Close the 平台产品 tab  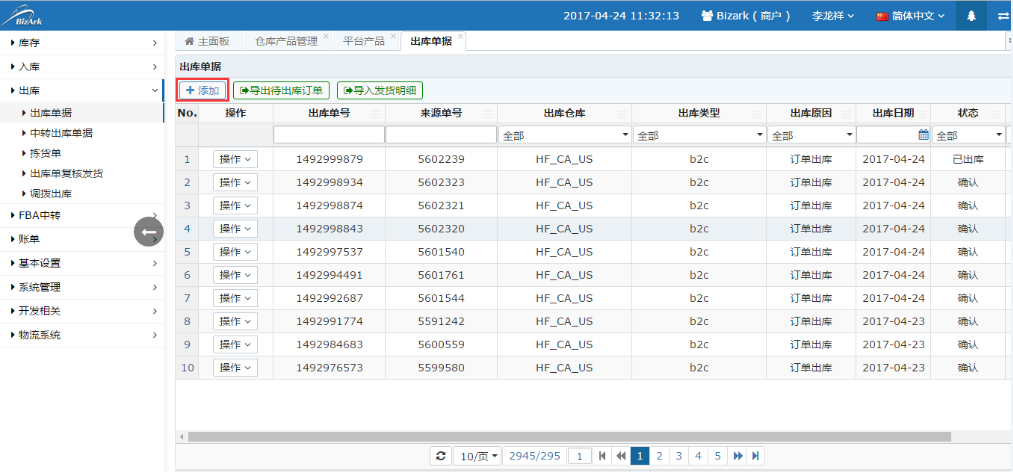392,36
